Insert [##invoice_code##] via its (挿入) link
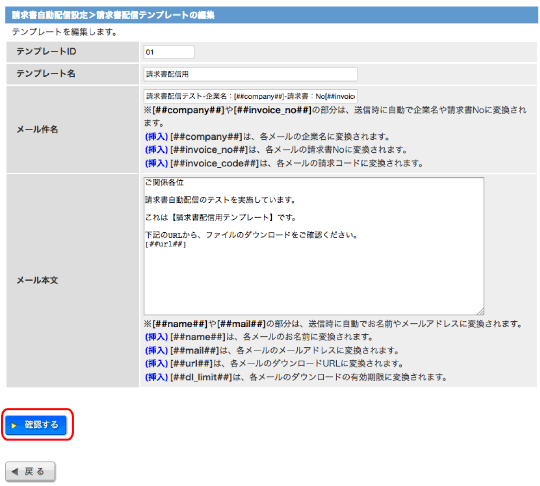 point(156,163)
